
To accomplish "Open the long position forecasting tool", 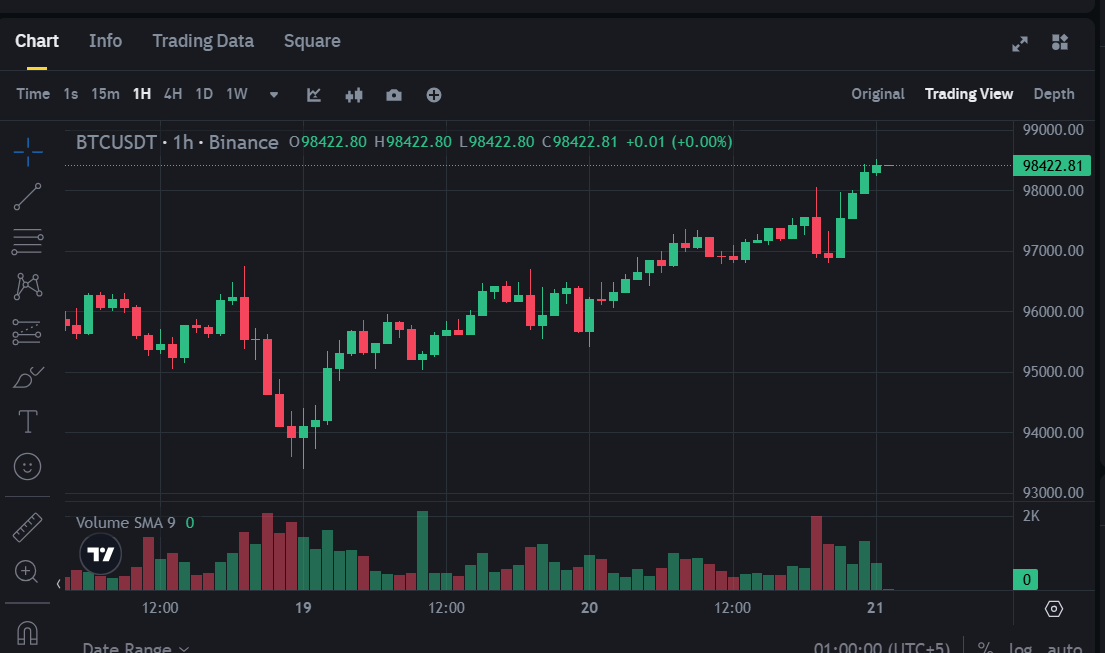I will 27,332.
